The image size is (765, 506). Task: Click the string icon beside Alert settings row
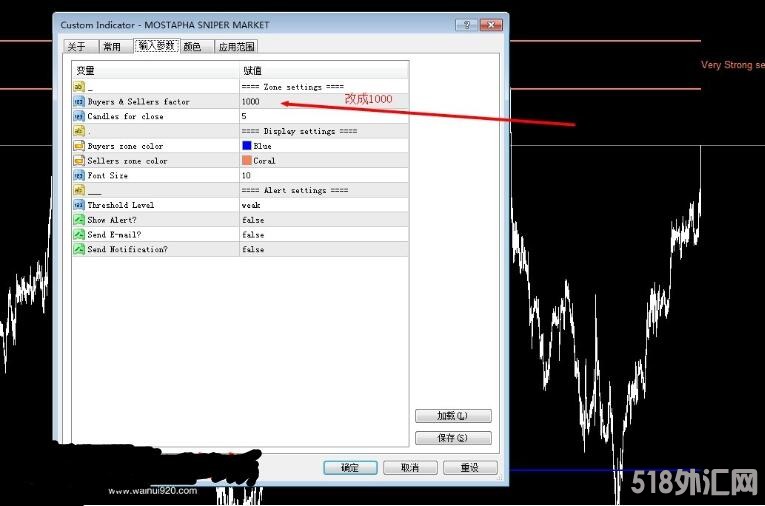(79, 190)
